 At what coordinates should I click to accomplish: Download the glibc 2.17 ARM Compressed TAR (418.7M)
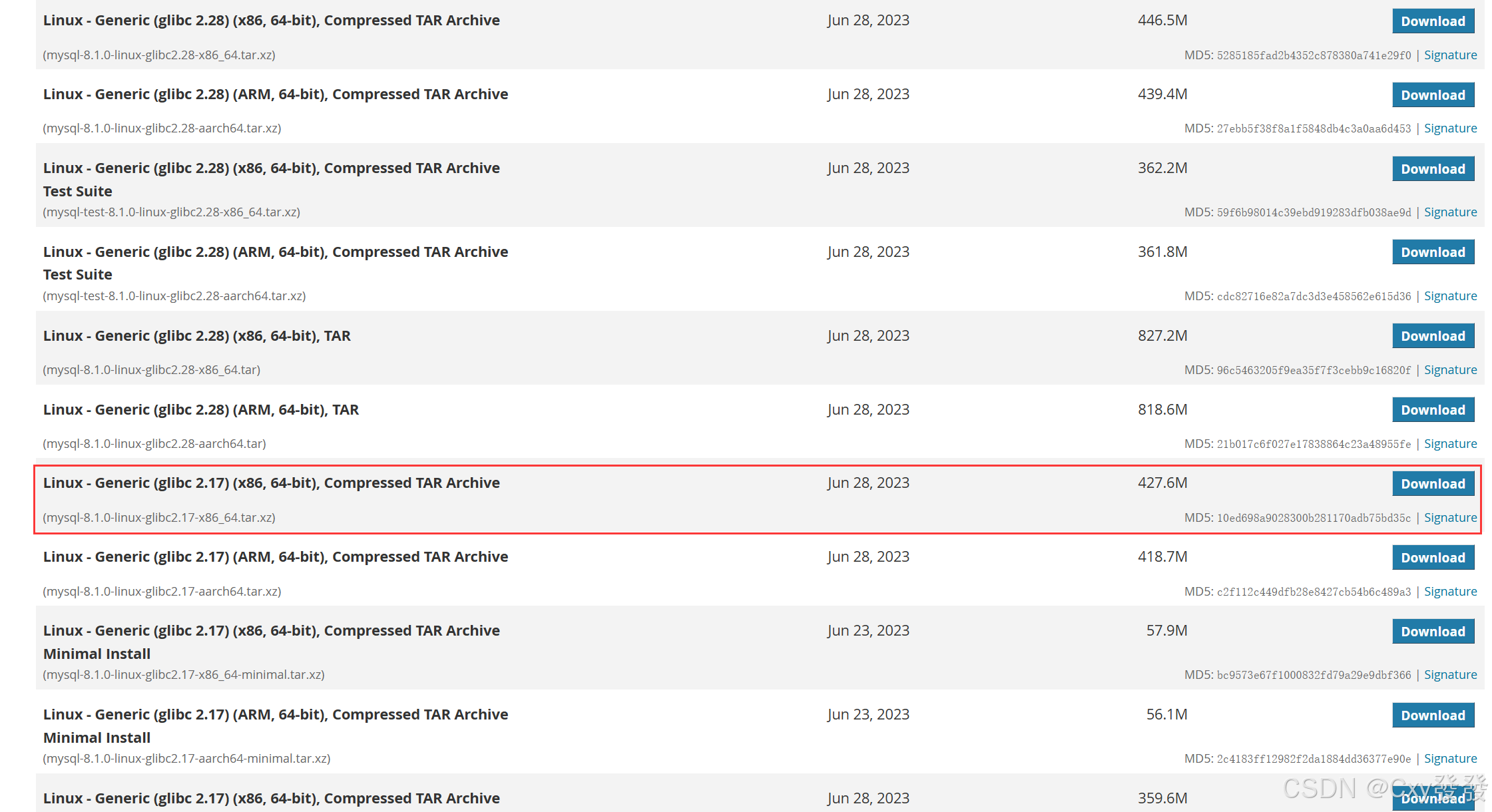tap(1432, 558)
